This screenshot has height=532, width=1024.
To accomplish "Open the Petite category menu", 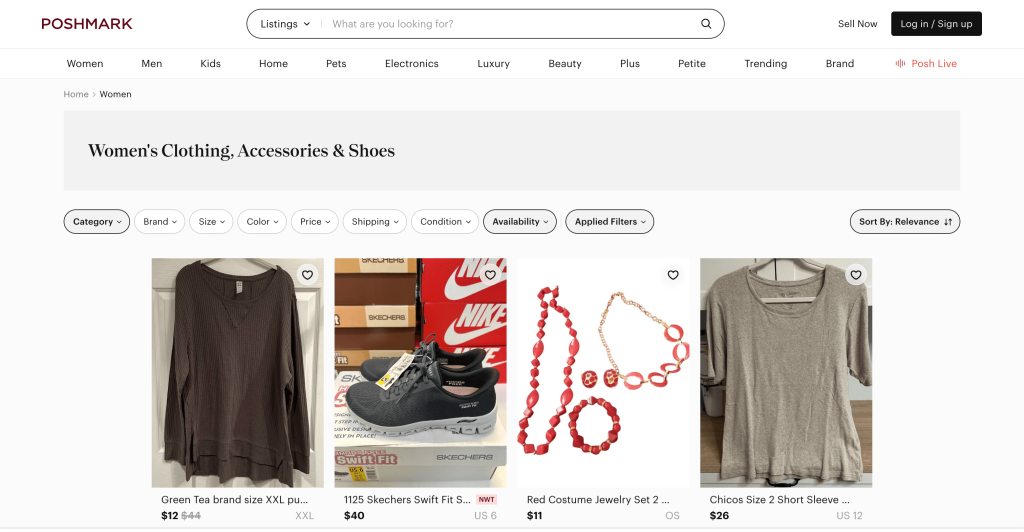I will (x=692, y=63).
